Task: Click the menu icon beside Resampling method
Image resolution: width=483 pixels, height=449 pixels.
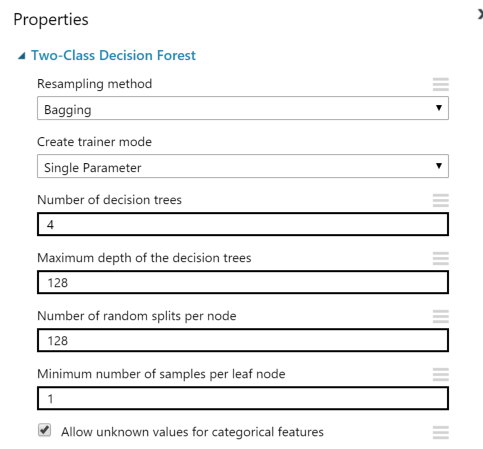Action: 440,84
